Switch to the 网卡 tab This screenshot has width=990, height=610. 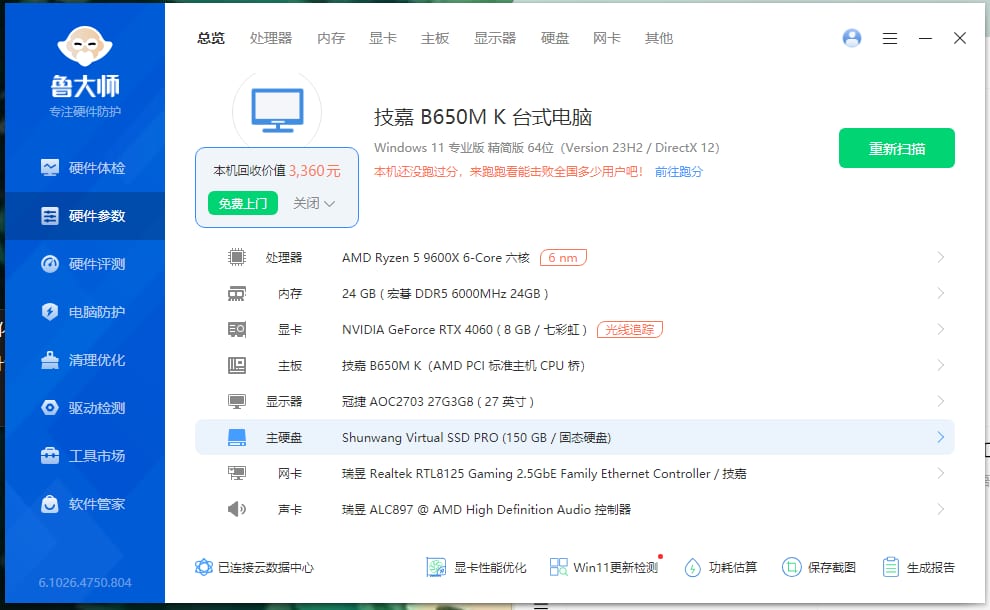pos(607,39)
